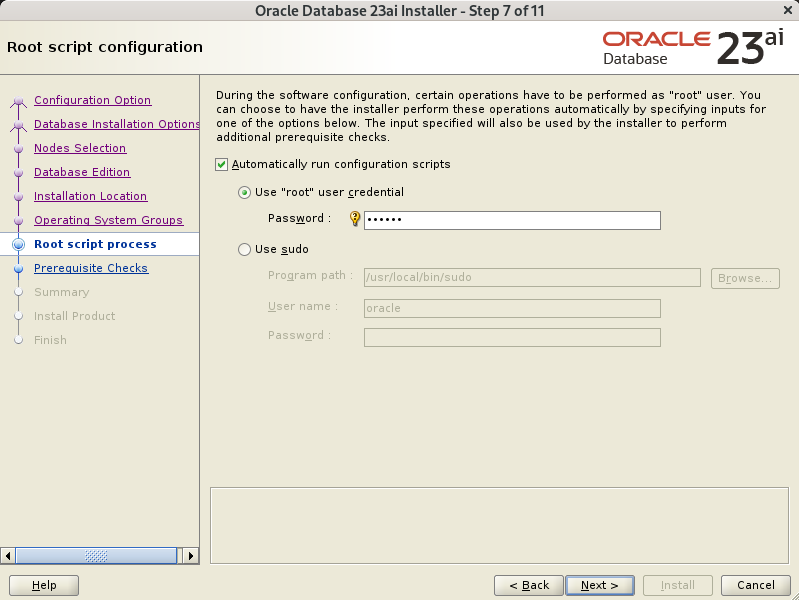This screenshot has width=799, height=600.
Task: Click the sudo Program path field
Action: 532,277
